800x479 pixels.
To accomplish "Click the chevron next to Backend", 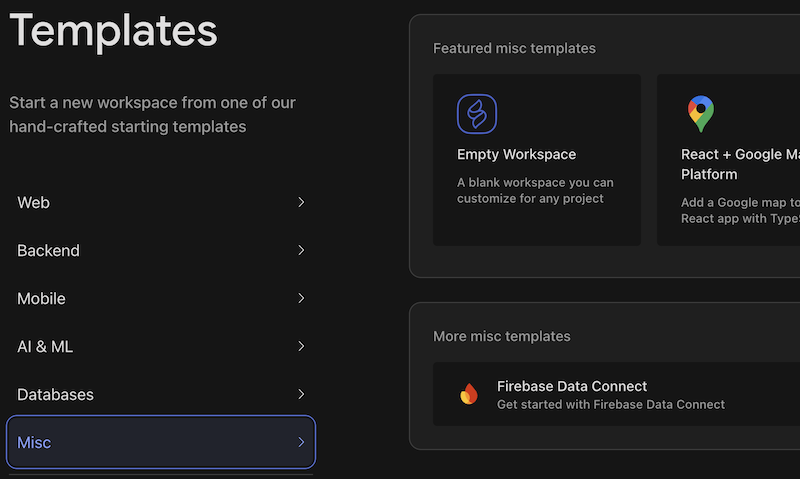I will coord(301,250).
